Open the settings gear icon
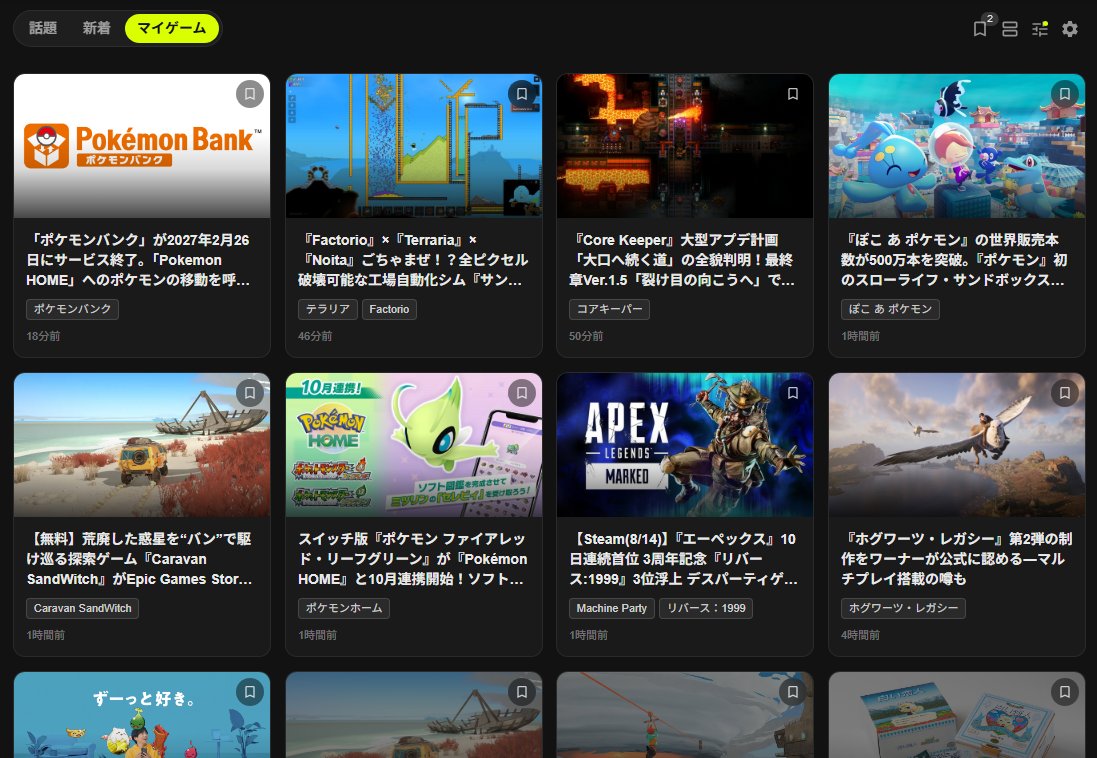Screen dimensions: 1097x758 pos(1070,29)
